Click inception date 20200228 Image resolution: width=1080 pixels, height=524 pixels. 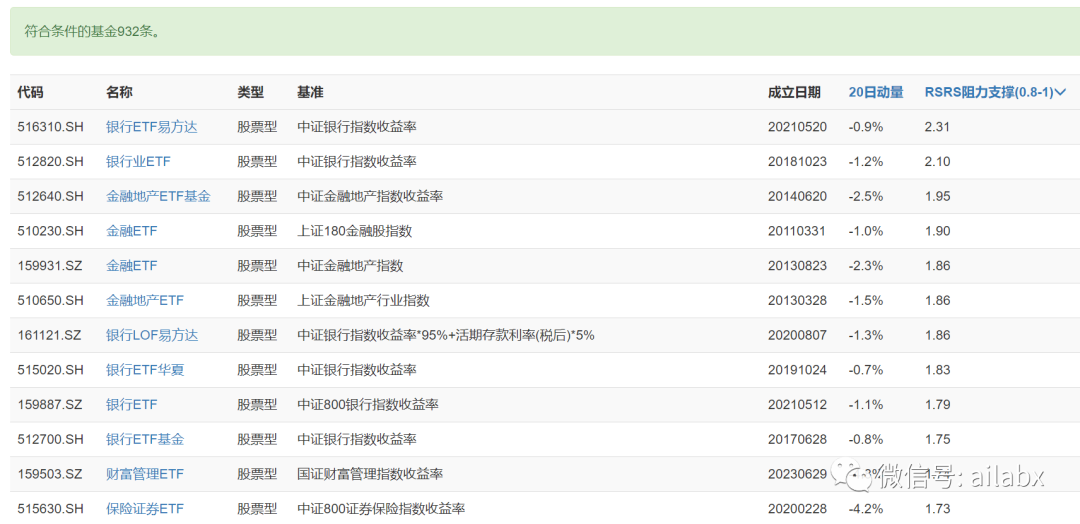pos(797,509)
